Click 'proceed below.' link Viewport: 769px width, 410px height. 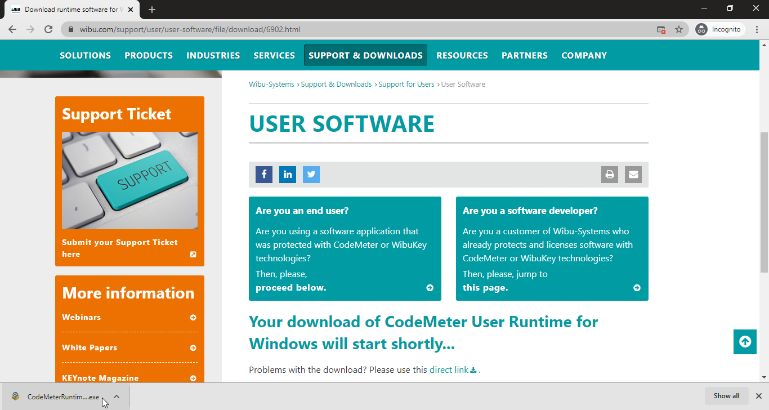pyautogui.click(x=291, y=288)
